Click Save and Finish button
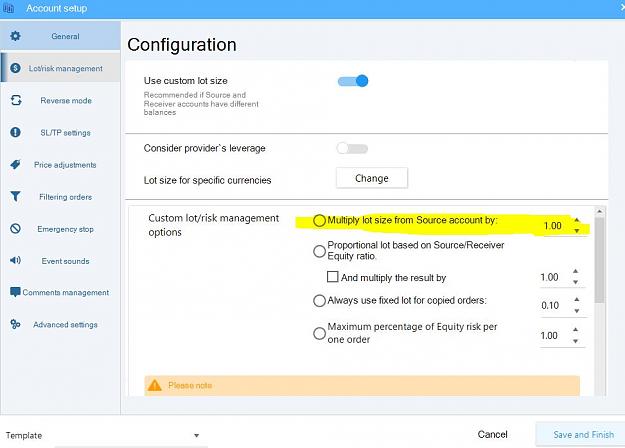The height and width of the screenshot is (448, 625). coord(583,434)
